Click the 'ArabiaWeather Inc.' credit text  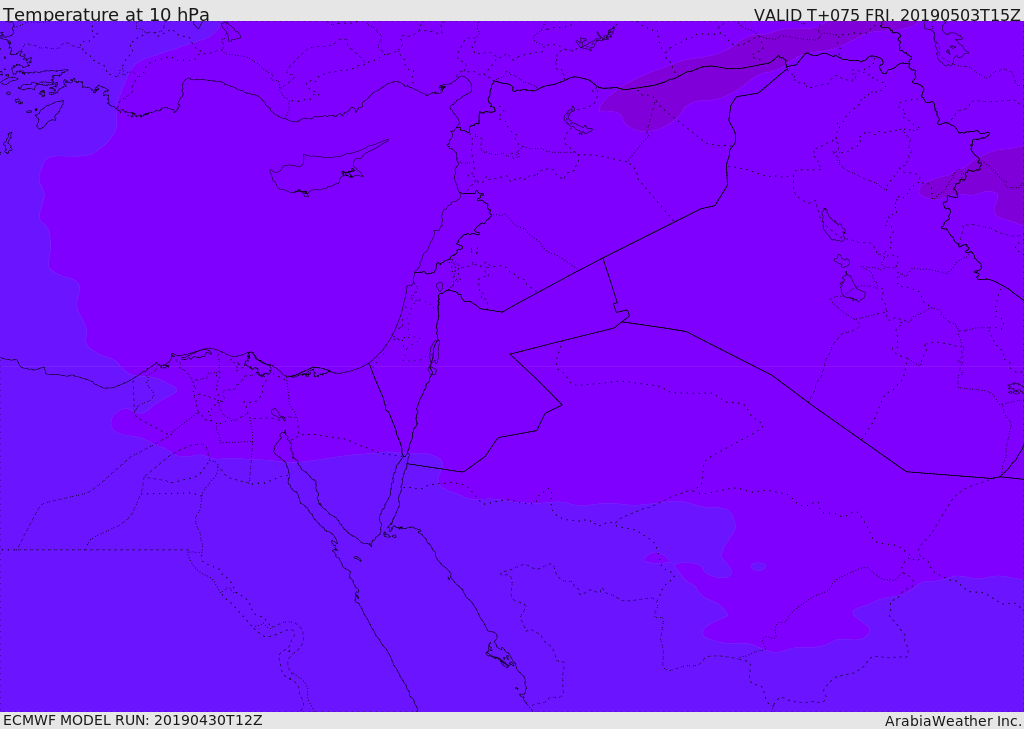click(x=953, y=721)
